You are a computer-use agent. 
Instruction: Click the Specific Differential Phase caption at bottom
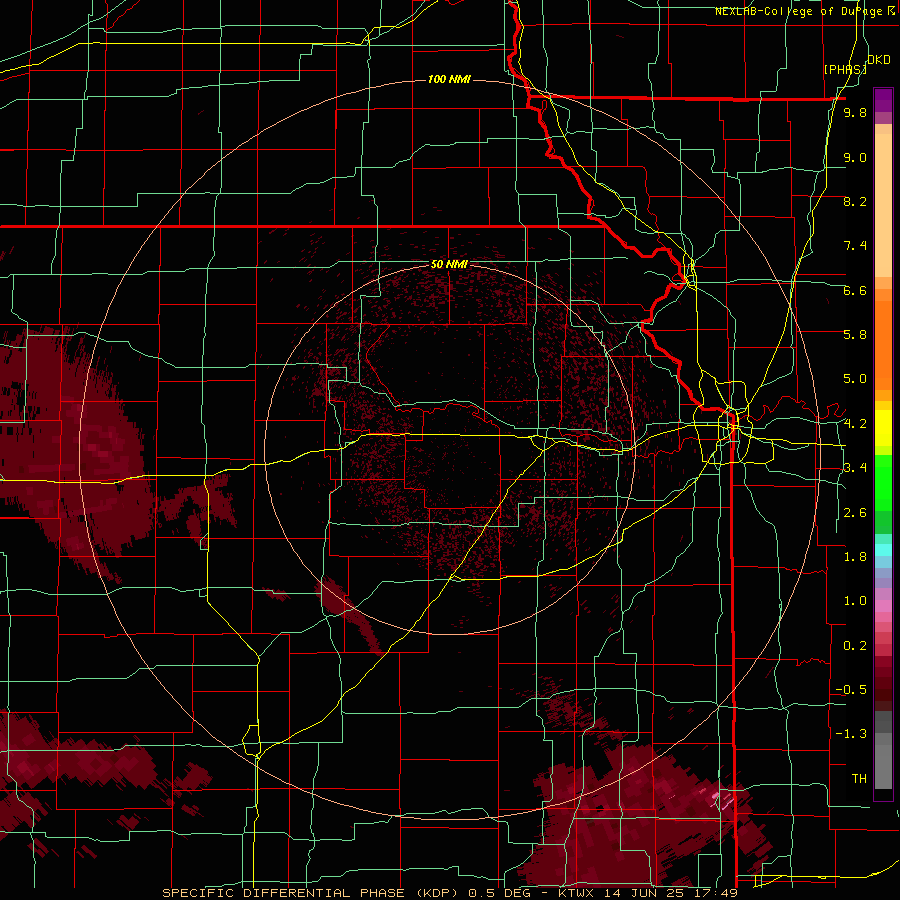tap(449, 893)
